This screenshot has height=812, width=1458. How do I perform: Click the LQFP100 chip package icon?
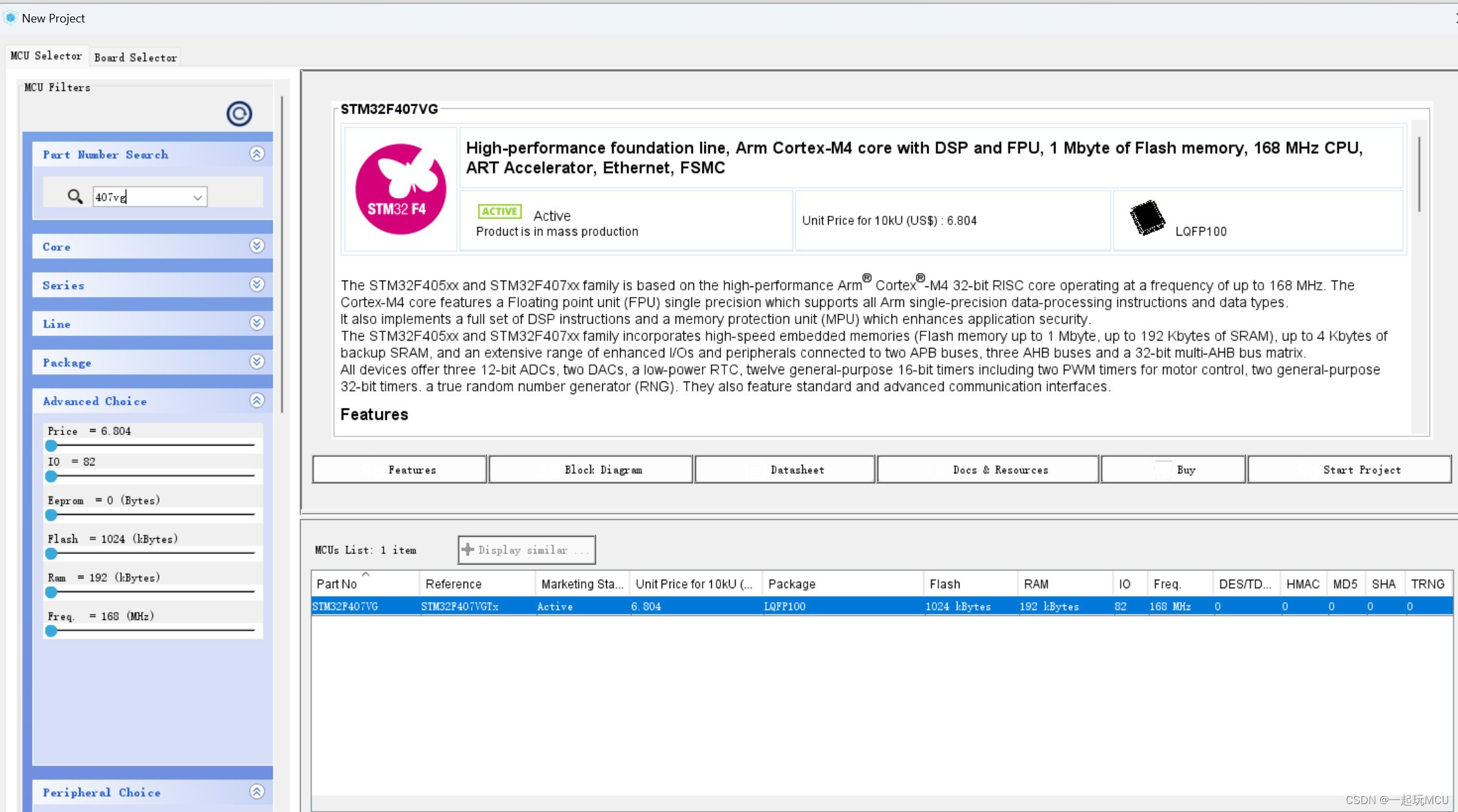tap(1147, 218)
